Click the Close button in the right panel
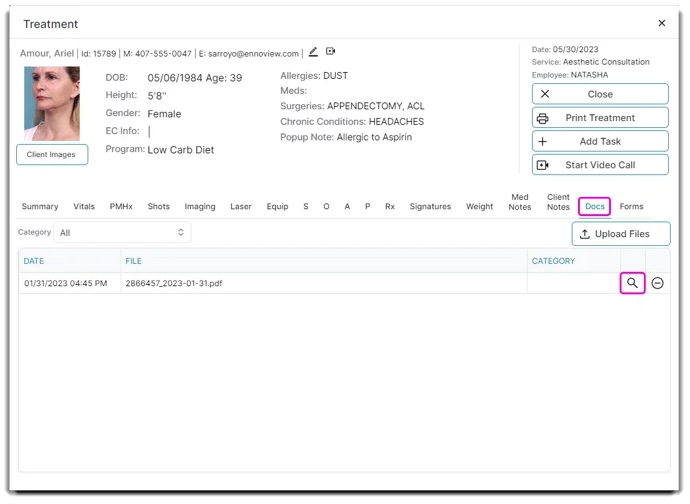Screen dimensions: 690x504 pyautogui.click(x=600, y=94)
